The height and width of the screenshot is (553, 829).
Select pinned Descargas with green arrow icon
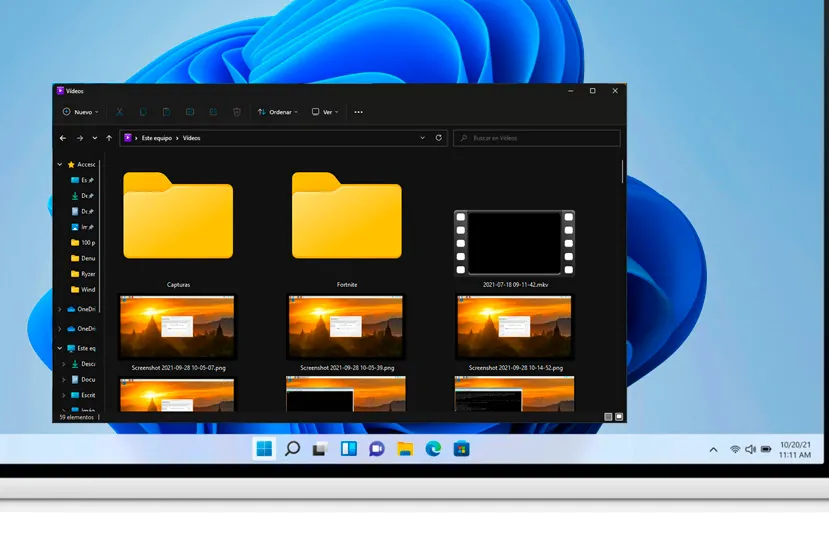click(82, 196)
